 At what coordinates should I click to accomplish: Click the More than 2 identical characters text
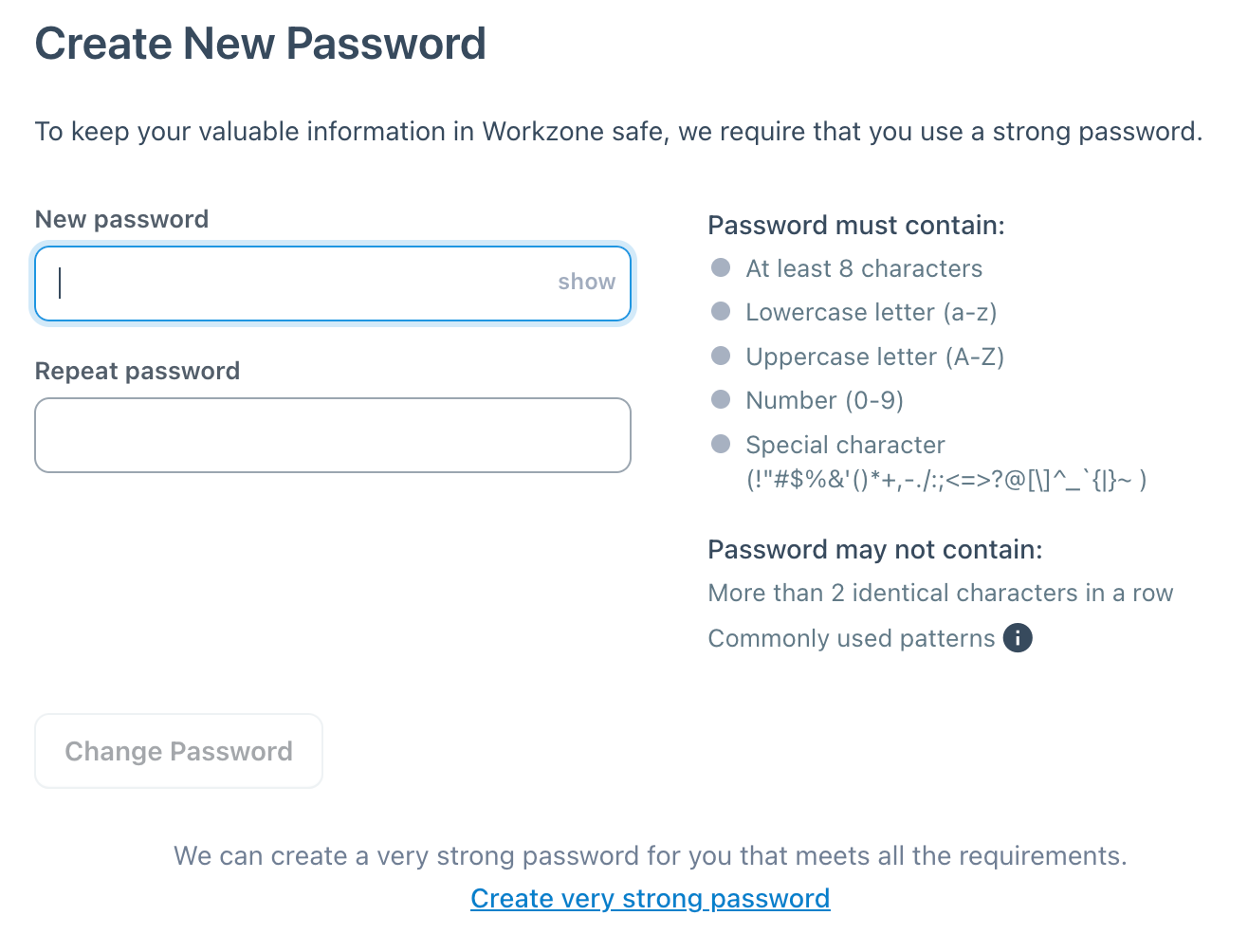coord(941,593)
